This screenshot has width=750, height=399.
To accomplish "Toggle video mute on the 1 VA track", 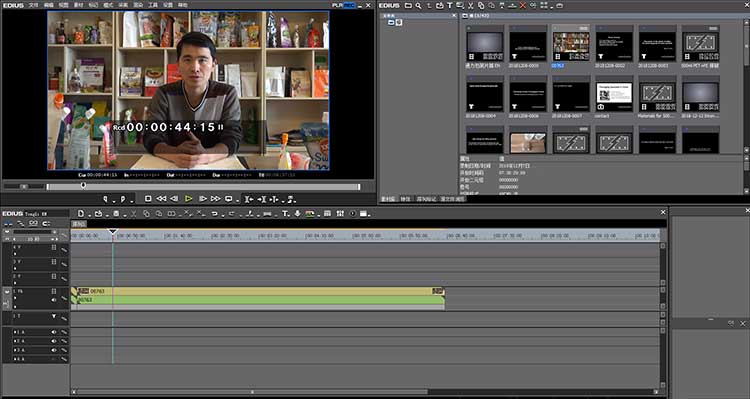I will pyautogui.click(x=54, y=291).
